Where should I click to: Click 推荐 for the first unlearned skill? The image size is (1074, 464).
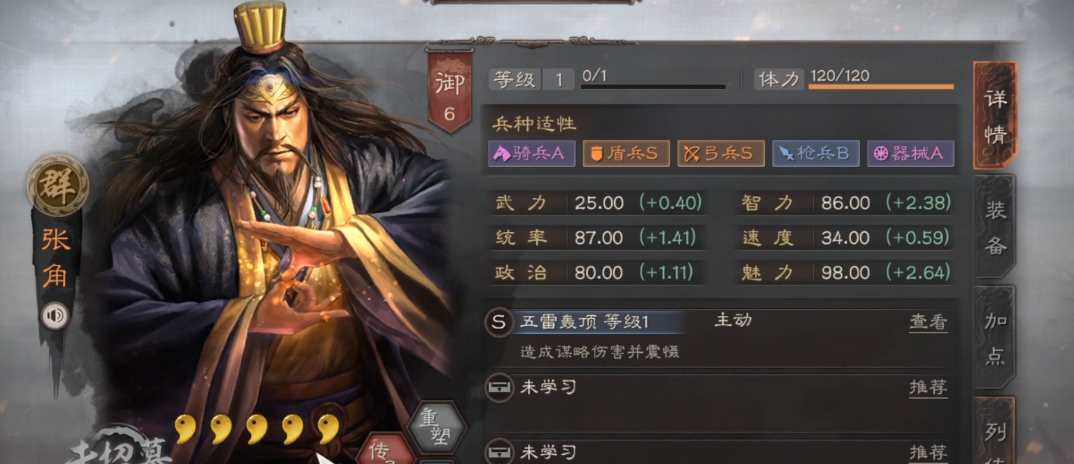pyautogui.click(x=928, y=388)
